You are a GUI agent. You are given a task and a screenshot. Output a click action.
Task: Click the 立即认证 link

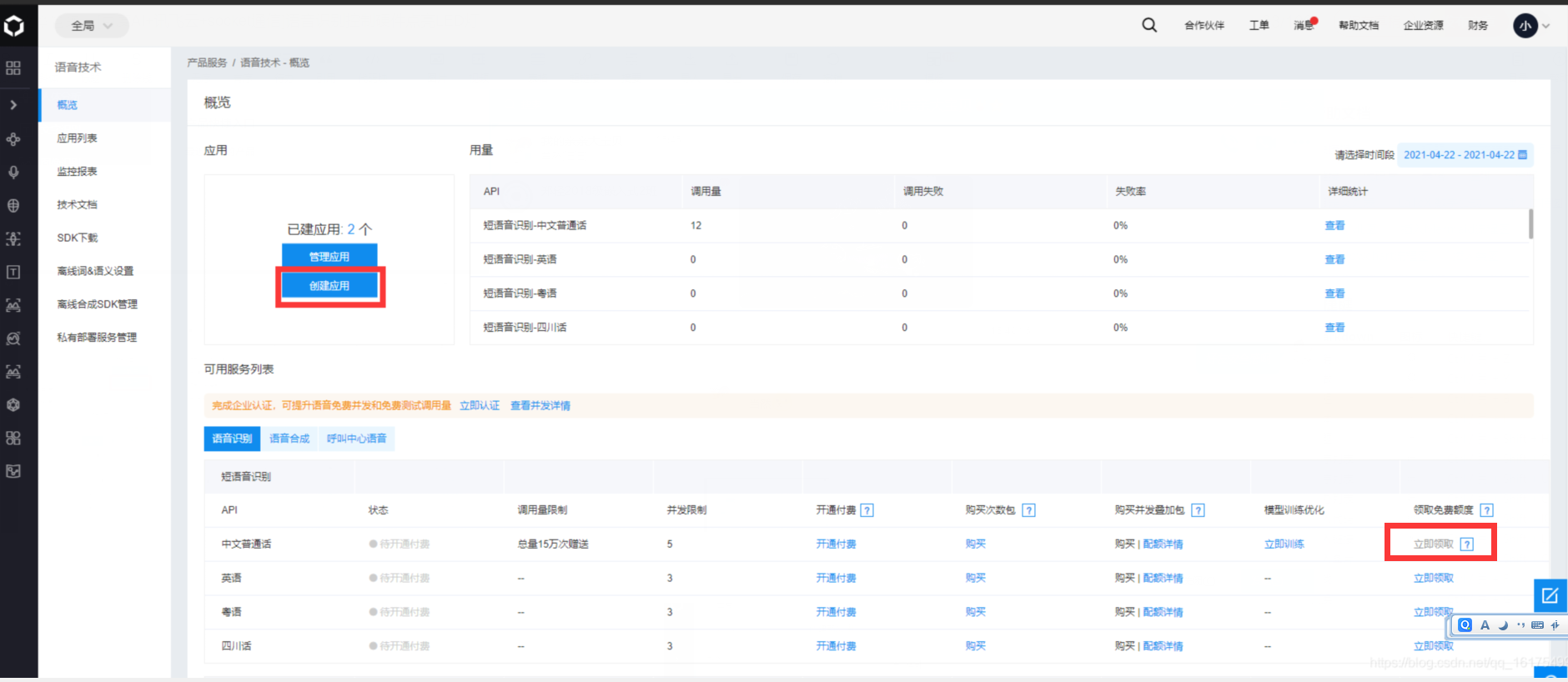tap(480, 406)
